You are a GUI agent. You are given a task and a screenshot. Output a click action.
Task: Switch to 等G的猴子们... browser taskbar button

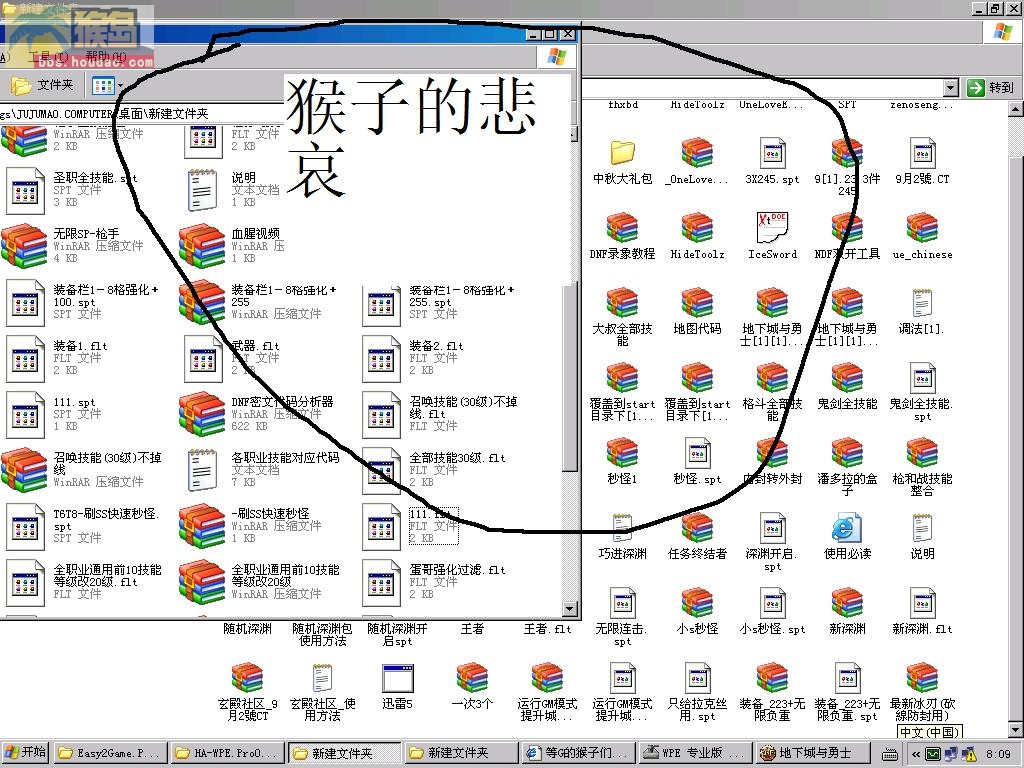(578, 753)
